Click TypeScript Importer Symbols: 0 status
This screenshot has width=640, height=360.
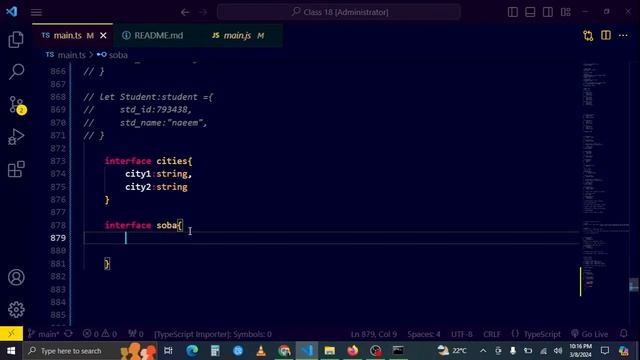pos(213,334)
